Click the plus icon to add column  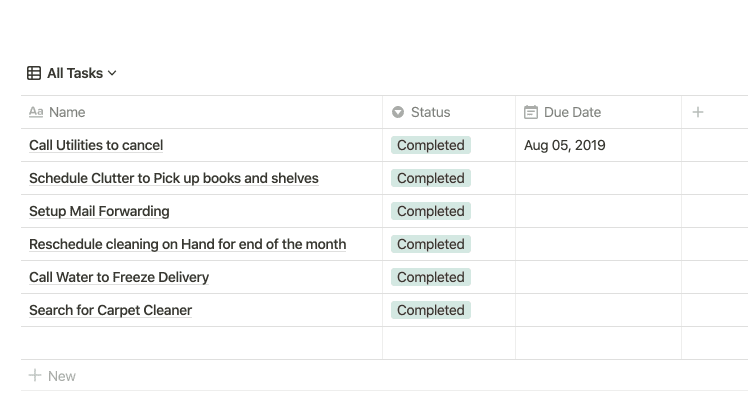click(698, 112)
